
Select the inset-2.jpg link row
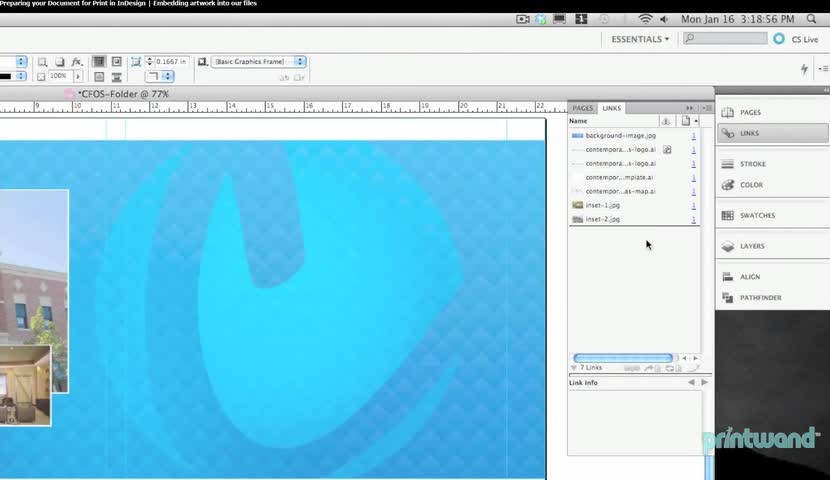(634, 219)
